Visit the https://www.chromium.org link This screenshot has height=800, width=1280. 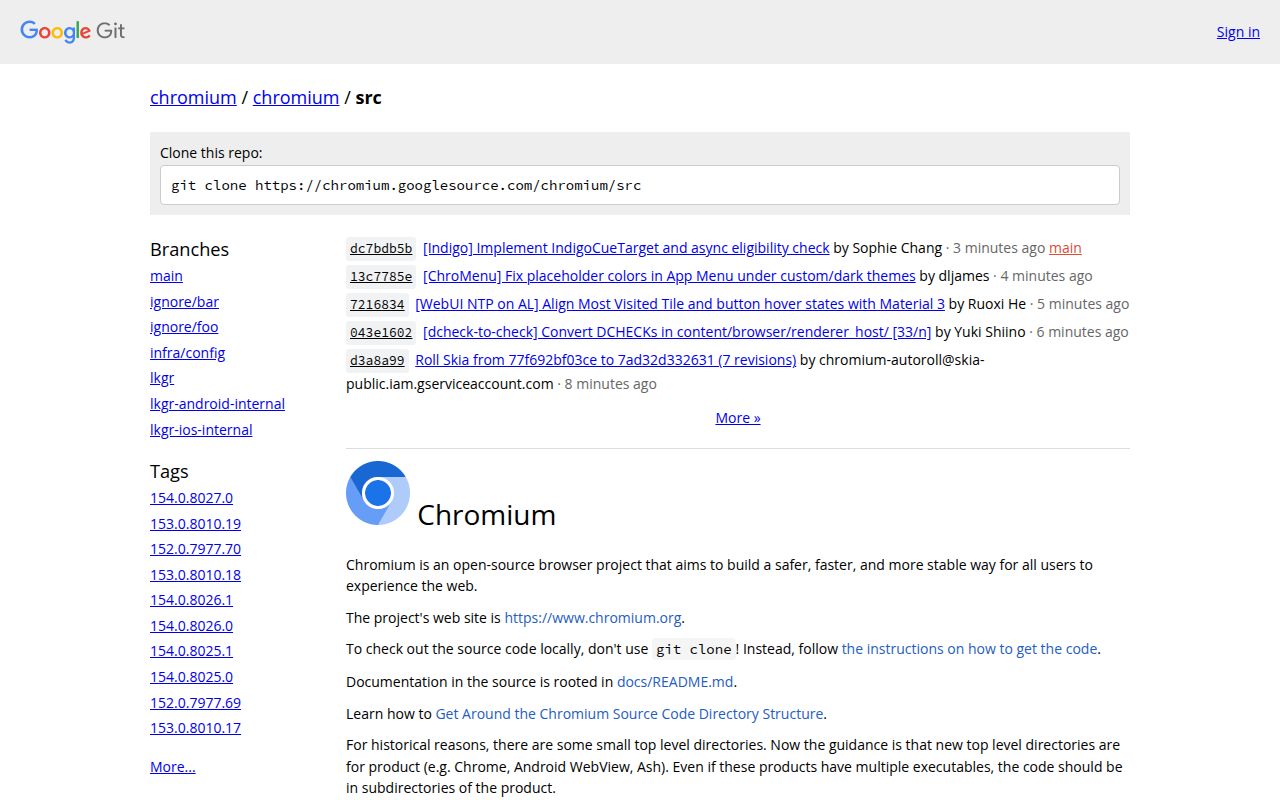(x=593, y=618)
